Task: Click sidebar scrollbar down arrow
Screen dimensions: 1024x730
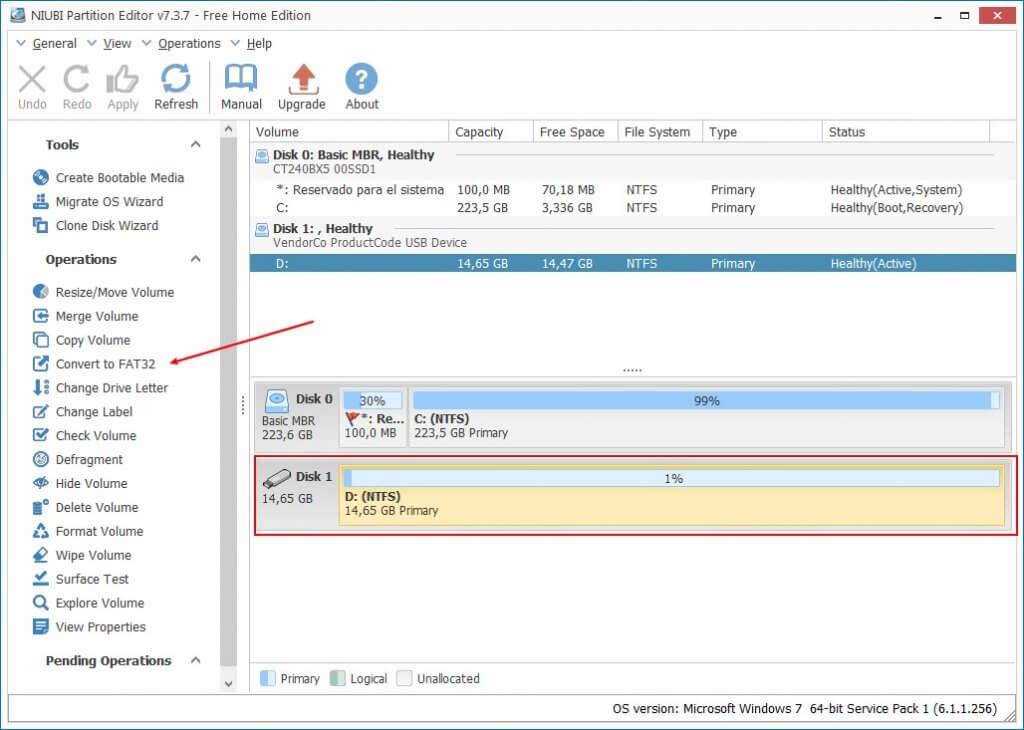Action: tap(228, 684)
